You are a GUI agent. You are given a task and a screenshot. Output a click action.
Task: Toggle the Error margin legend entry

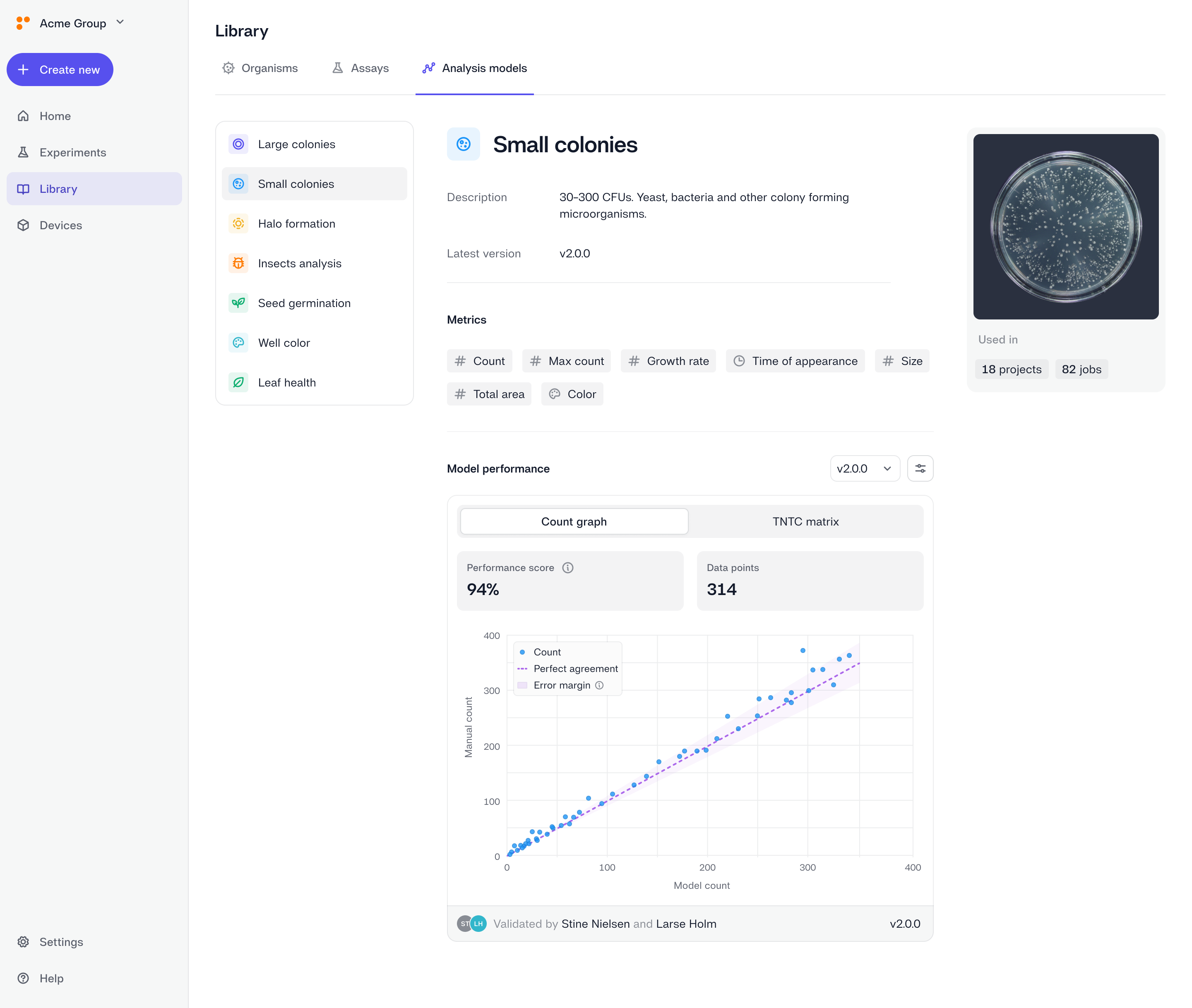click(554, 685)
